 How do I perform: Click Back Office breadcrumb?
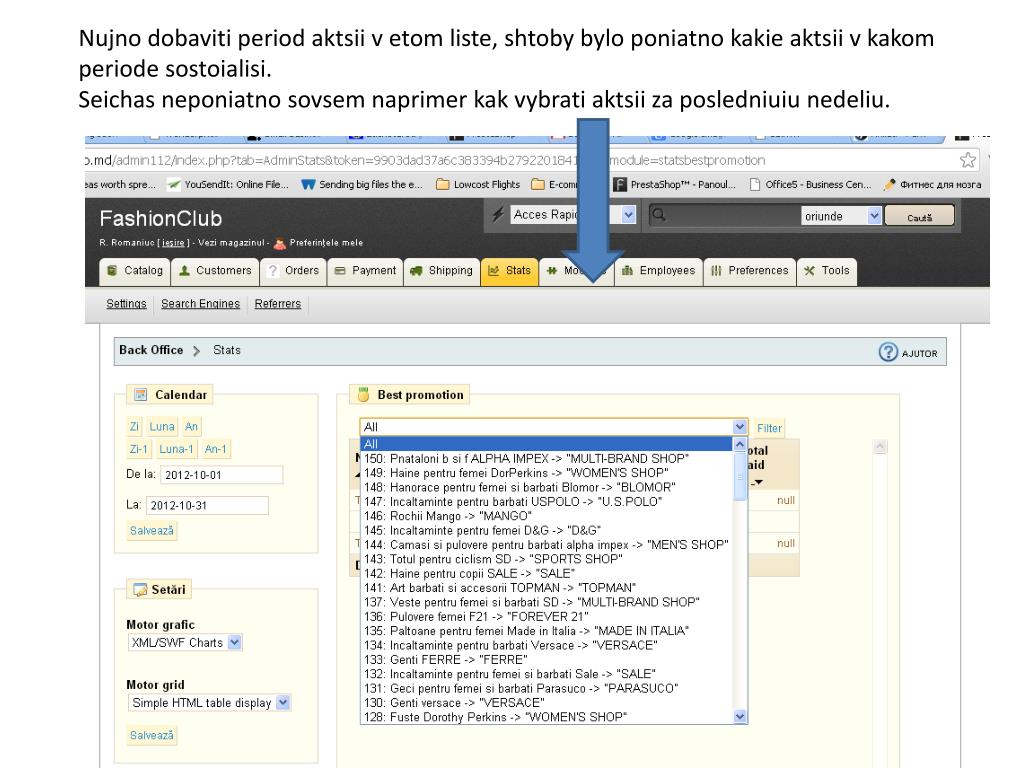151,350
